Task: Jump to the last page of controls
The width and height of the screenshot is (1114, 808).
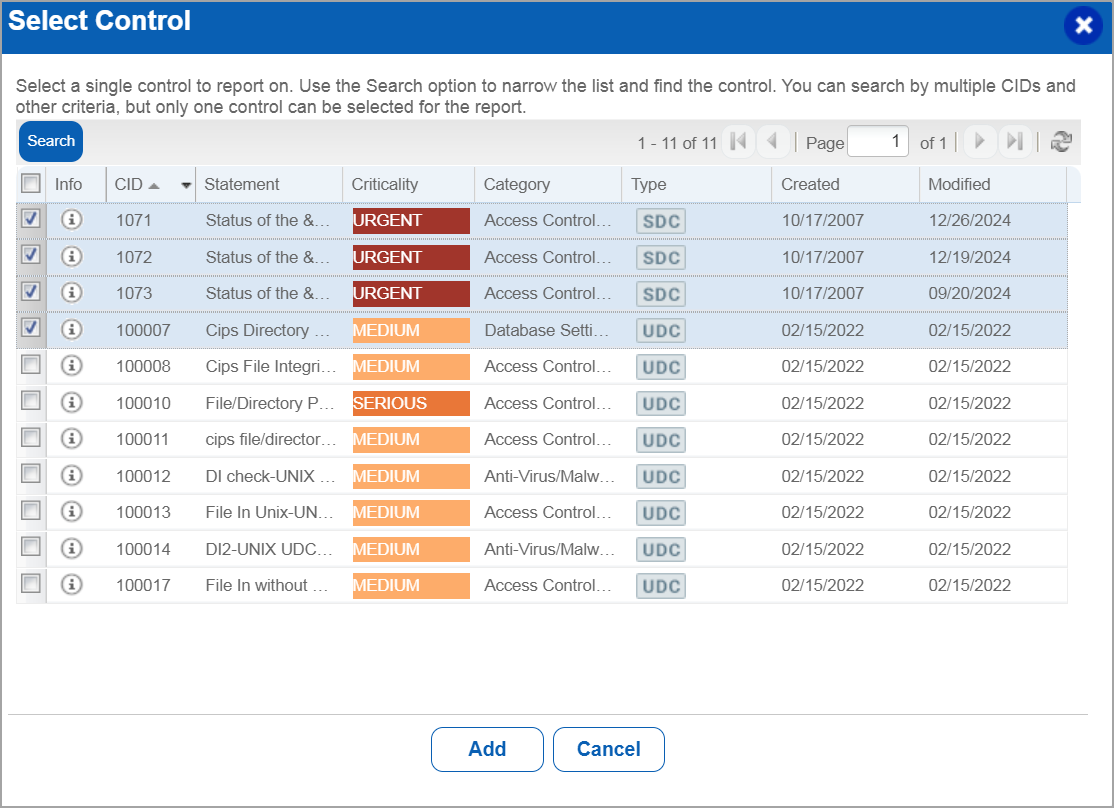Action: pyautogui.click(x=1015, y=142)
